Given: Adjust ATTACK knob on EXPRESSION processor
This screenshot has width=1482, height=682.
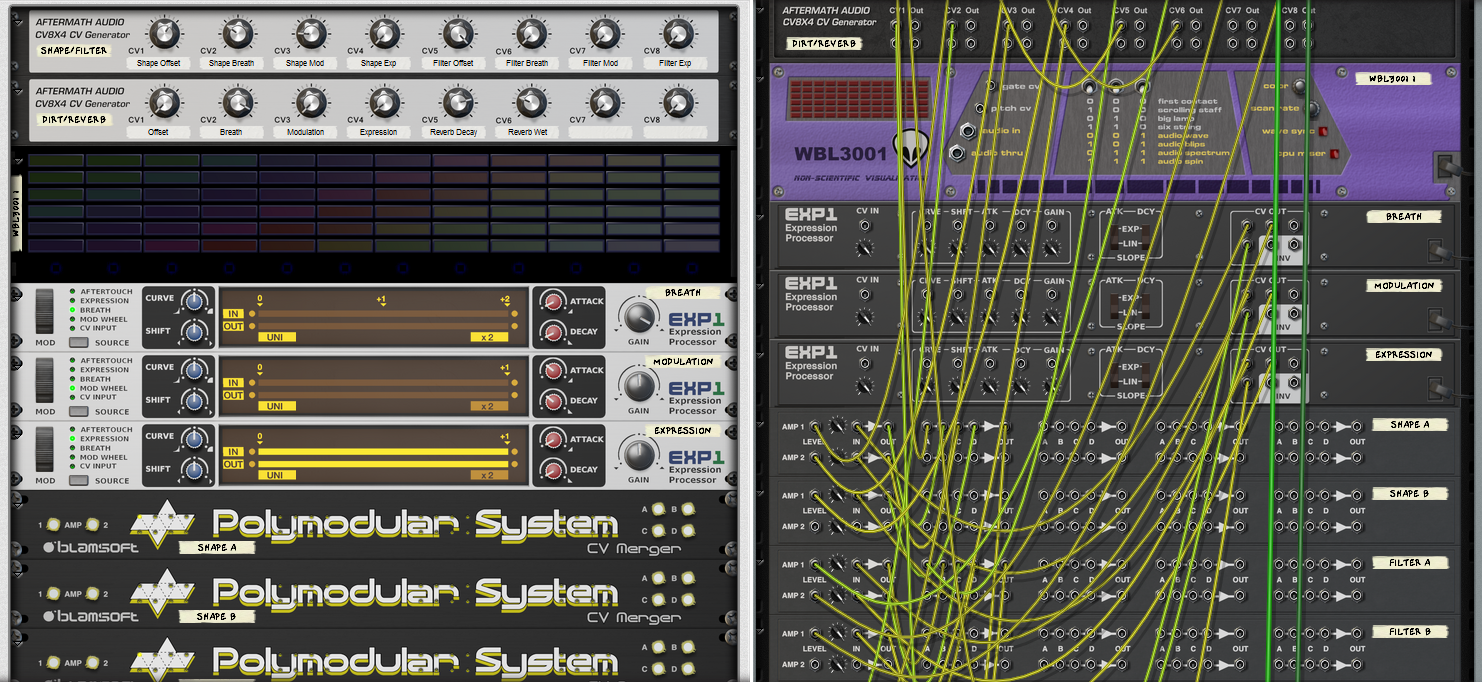Looking at the screenshot, I should pyautogui.click(x=553, y=439).
